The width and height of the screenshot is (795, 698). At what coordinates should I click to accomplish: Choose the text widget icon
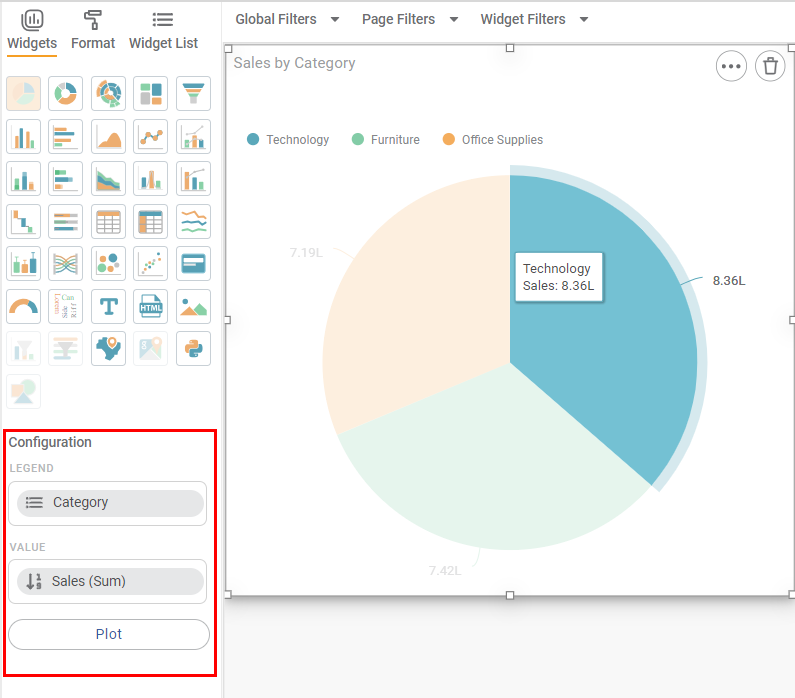tap(108, 307)
